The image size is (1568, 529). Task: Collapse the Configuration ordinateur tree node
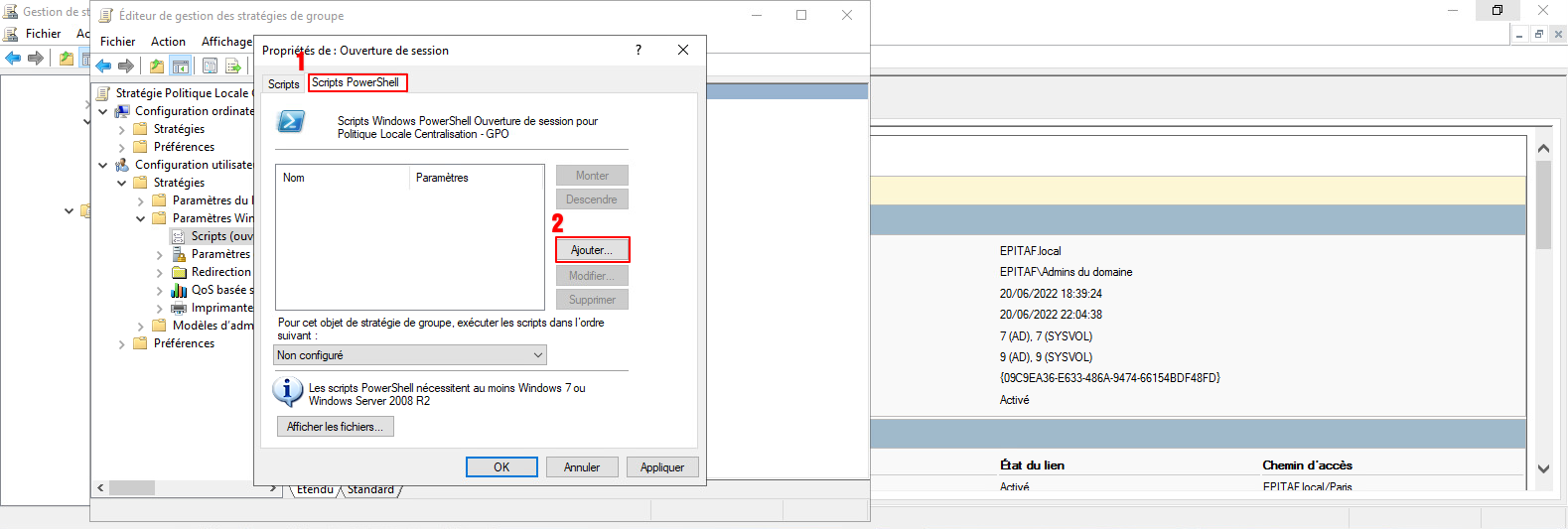point(103,111)
